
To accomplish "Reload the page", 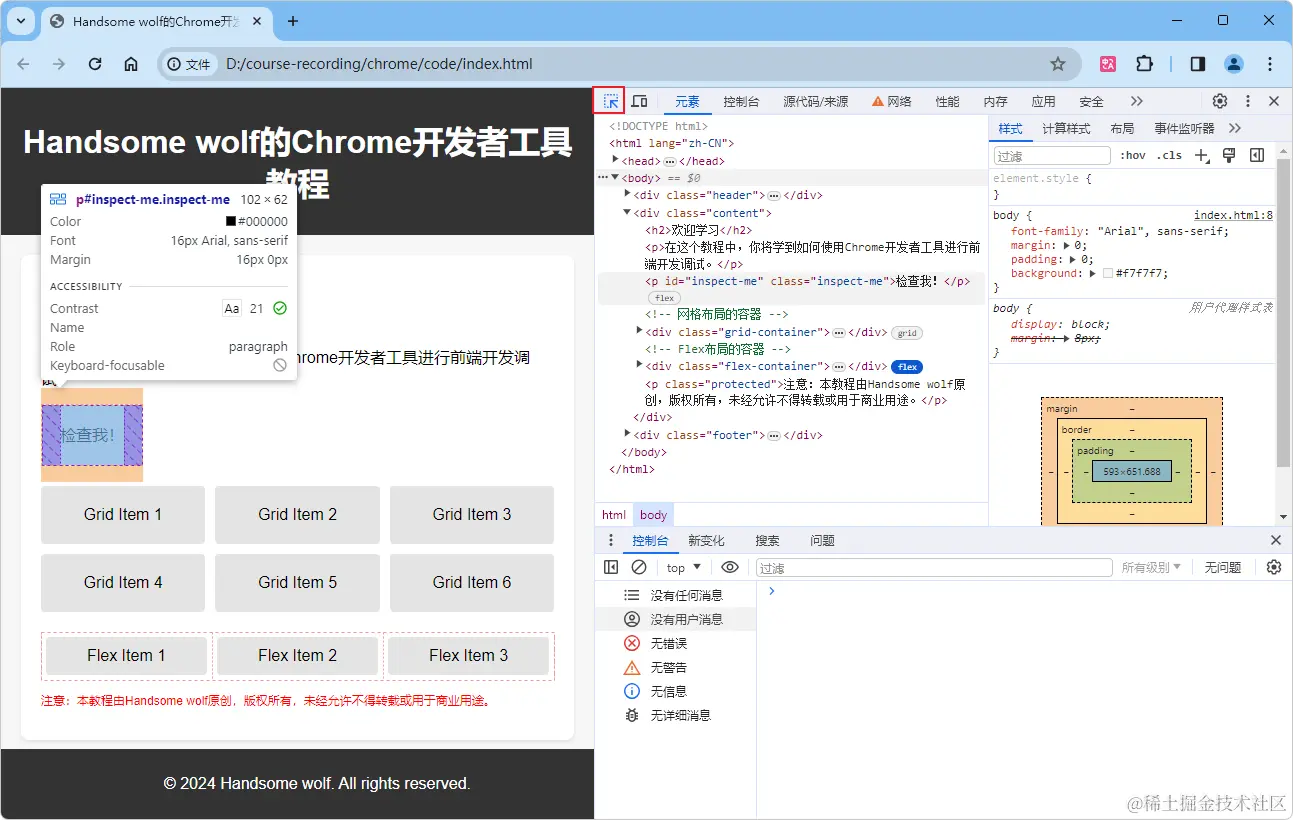I will click(95, 64).
